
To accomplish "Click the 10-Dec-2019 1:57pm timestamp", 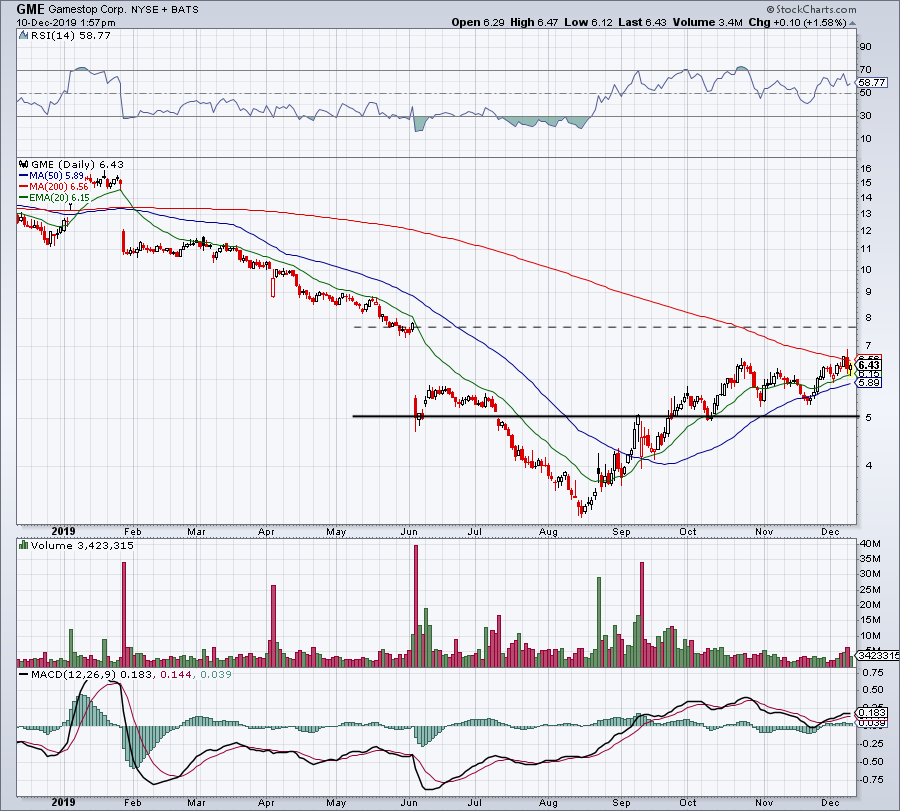I will point(65,23).
